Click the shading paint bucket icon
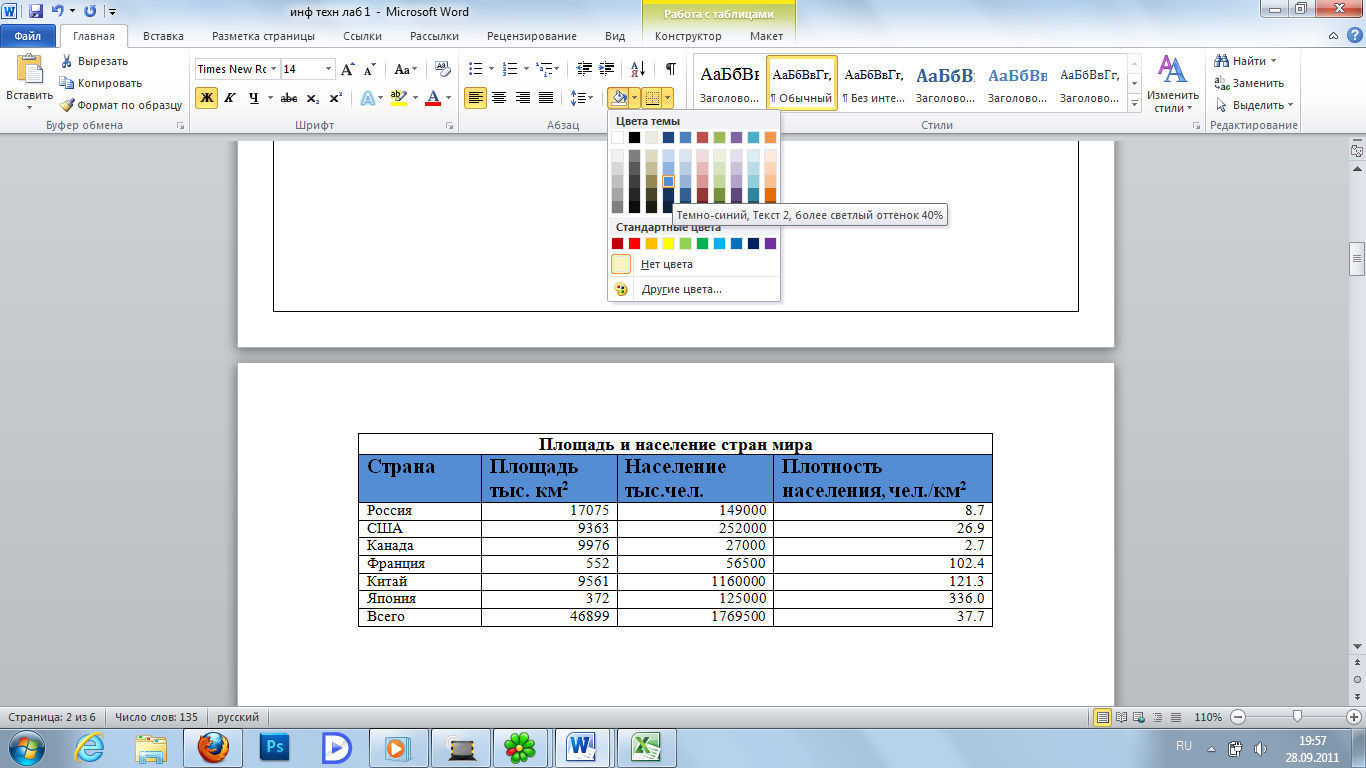The height and width of the screenshot is (768, 1366). 618,98
